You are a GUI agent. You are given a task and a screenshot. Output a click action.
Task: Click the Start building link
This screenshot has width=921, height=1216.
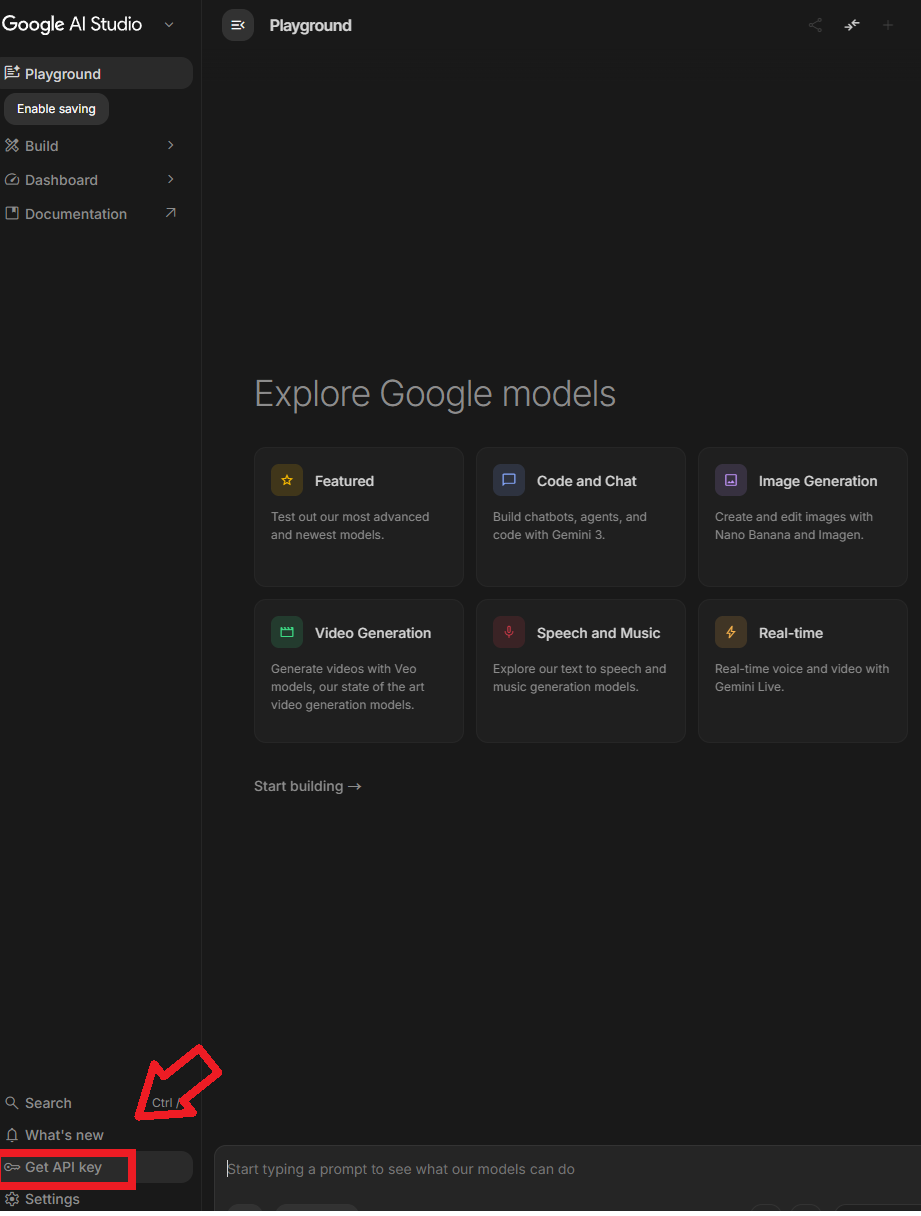(308, 786)
